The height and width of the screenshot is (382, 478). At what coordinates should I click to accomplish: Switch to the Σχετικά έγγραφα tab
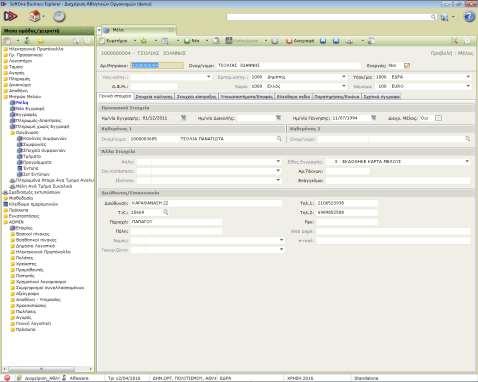(x=381, y=97)
